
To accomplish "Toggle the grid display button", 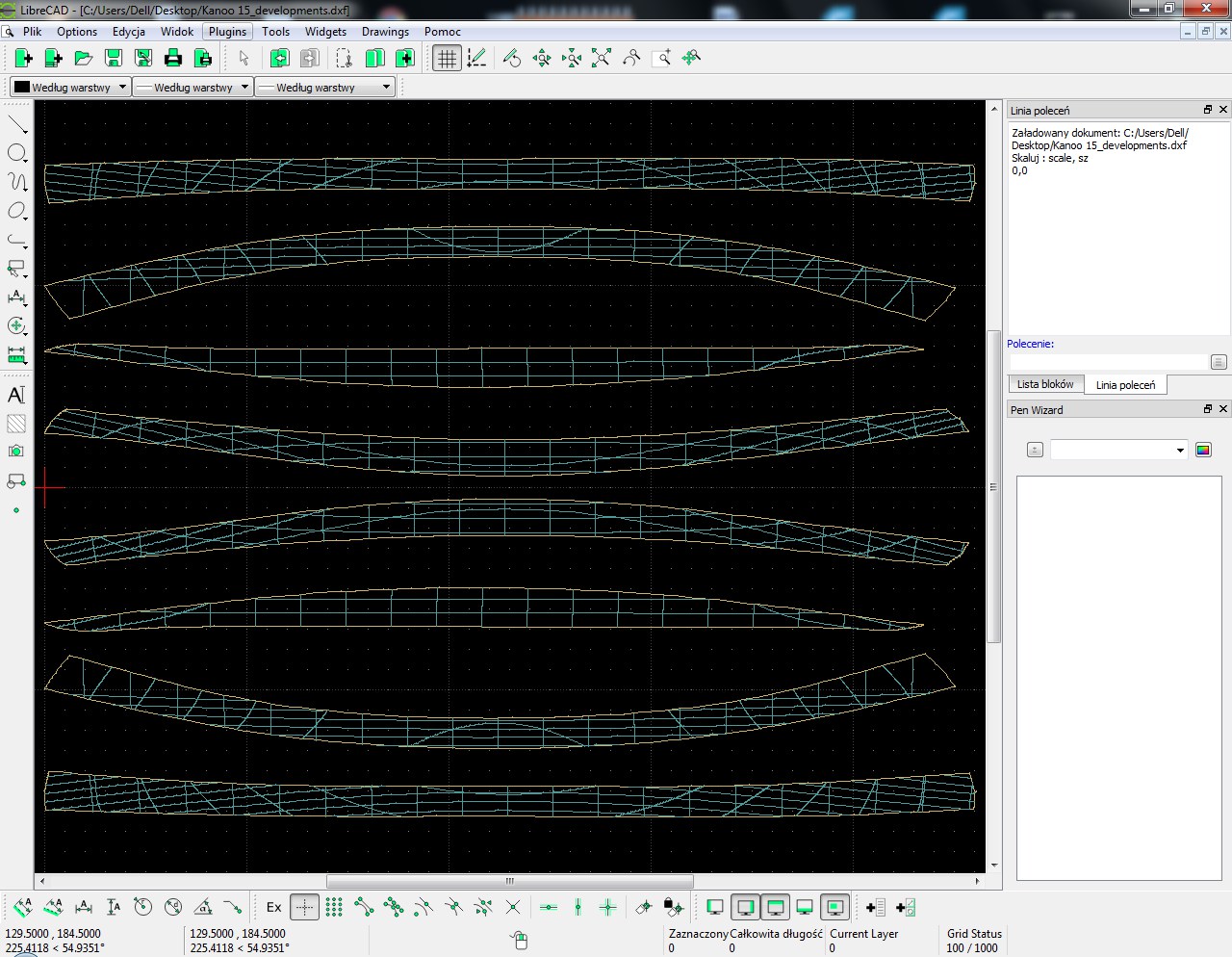I will coord(447,58).
